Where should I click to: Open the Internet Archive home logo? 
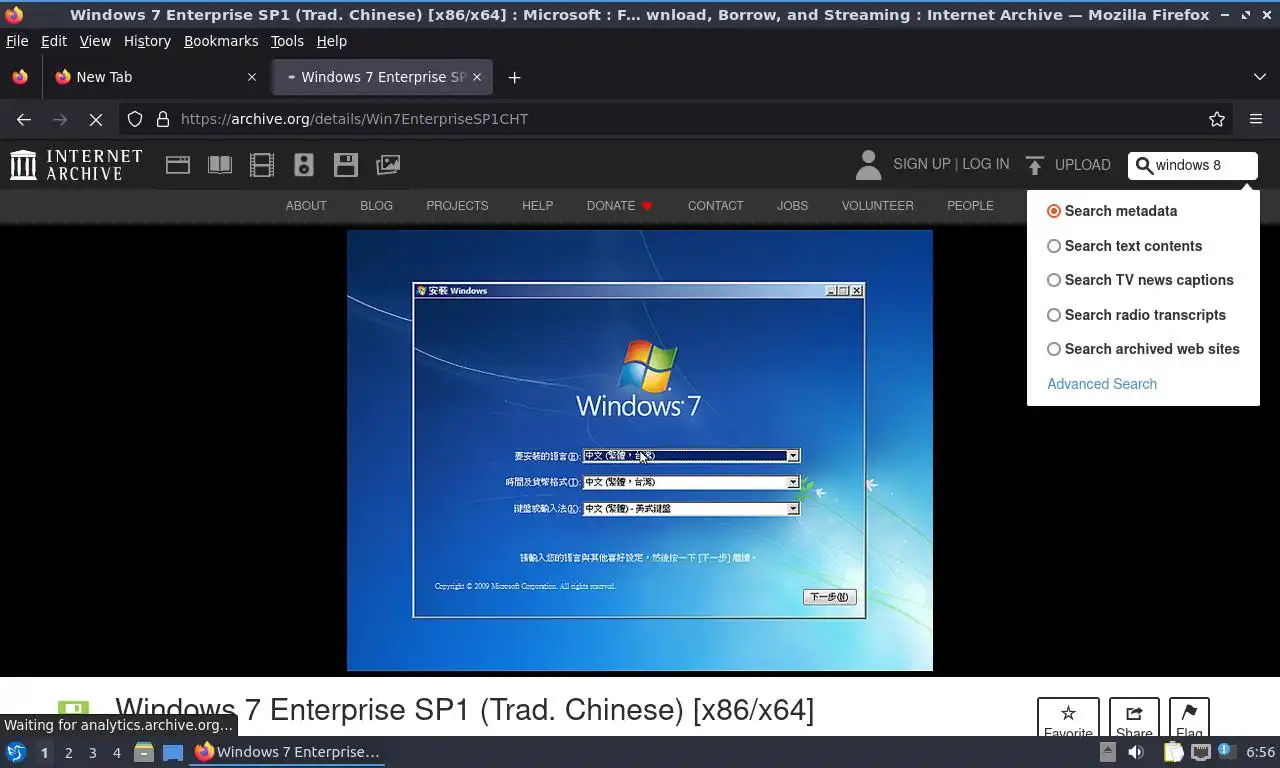[76, 165]
